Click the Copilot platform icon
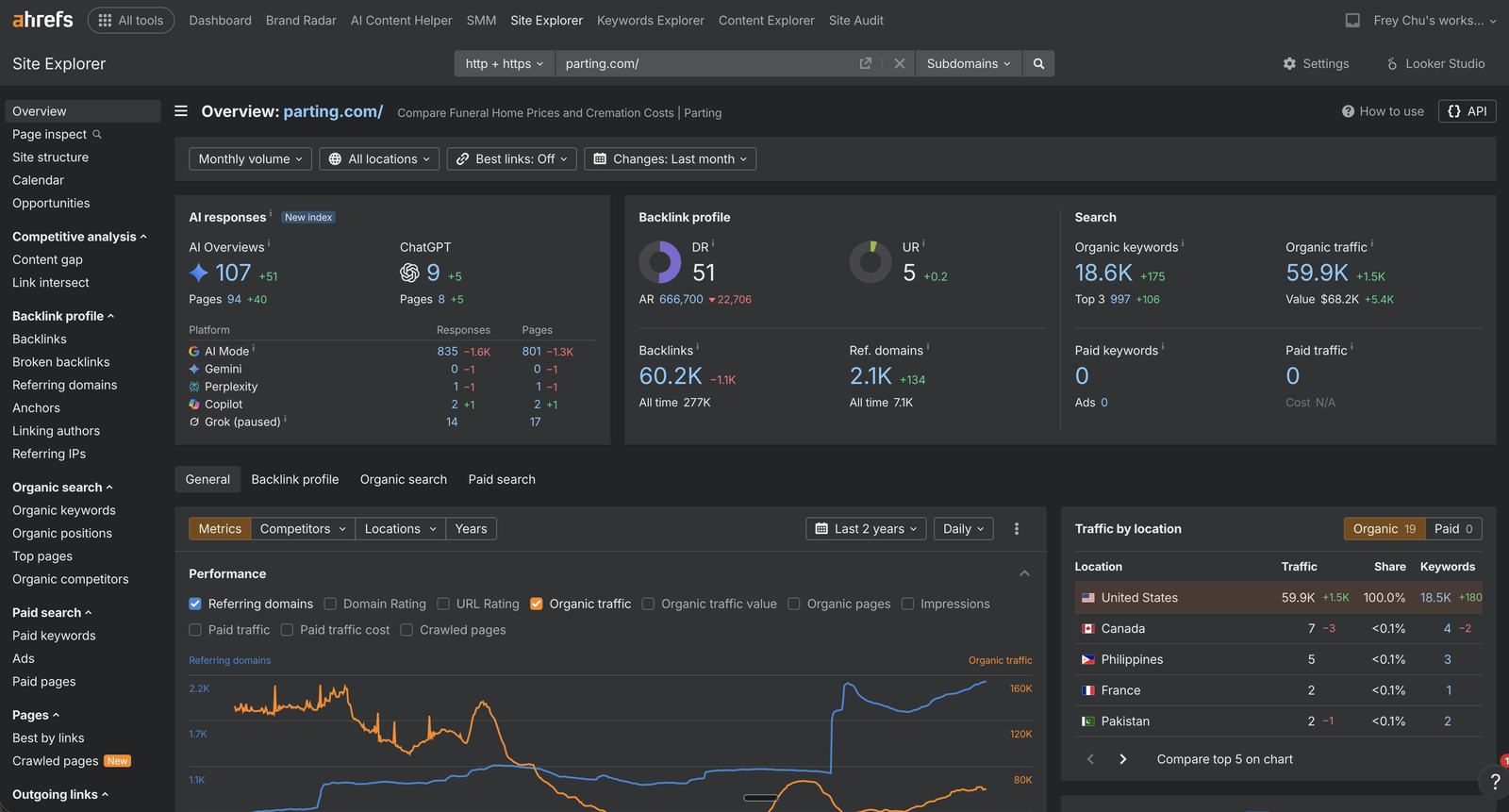The height and width of the screenshot is (812, 1509). tap(194, 404)
